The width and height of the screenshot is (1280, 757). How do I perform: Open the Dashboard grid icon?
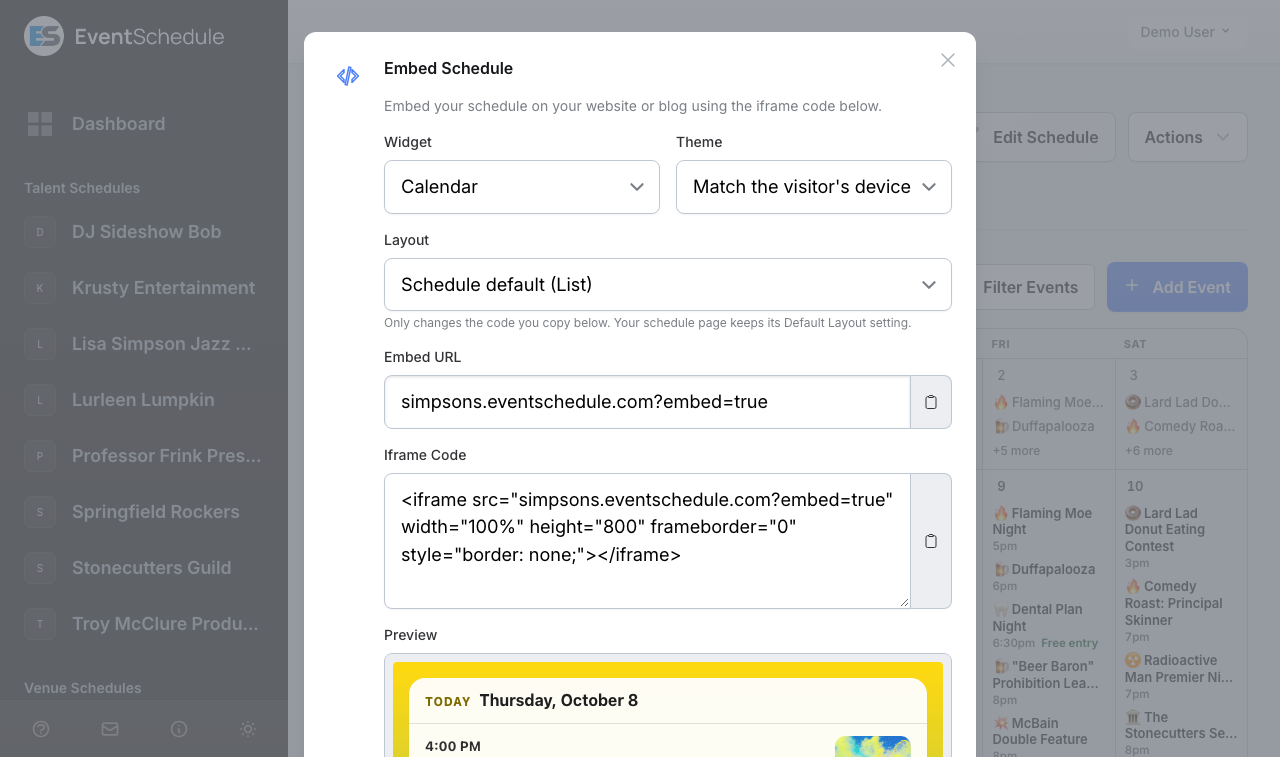[40, 124]
